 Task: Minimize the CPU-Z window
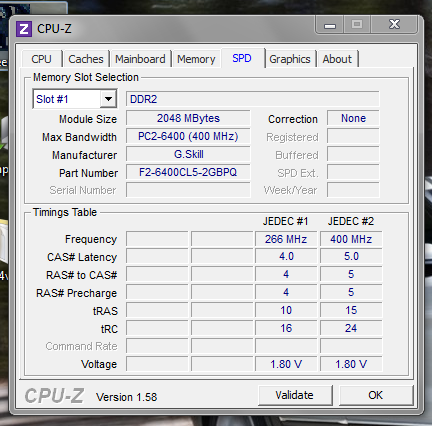330,25
